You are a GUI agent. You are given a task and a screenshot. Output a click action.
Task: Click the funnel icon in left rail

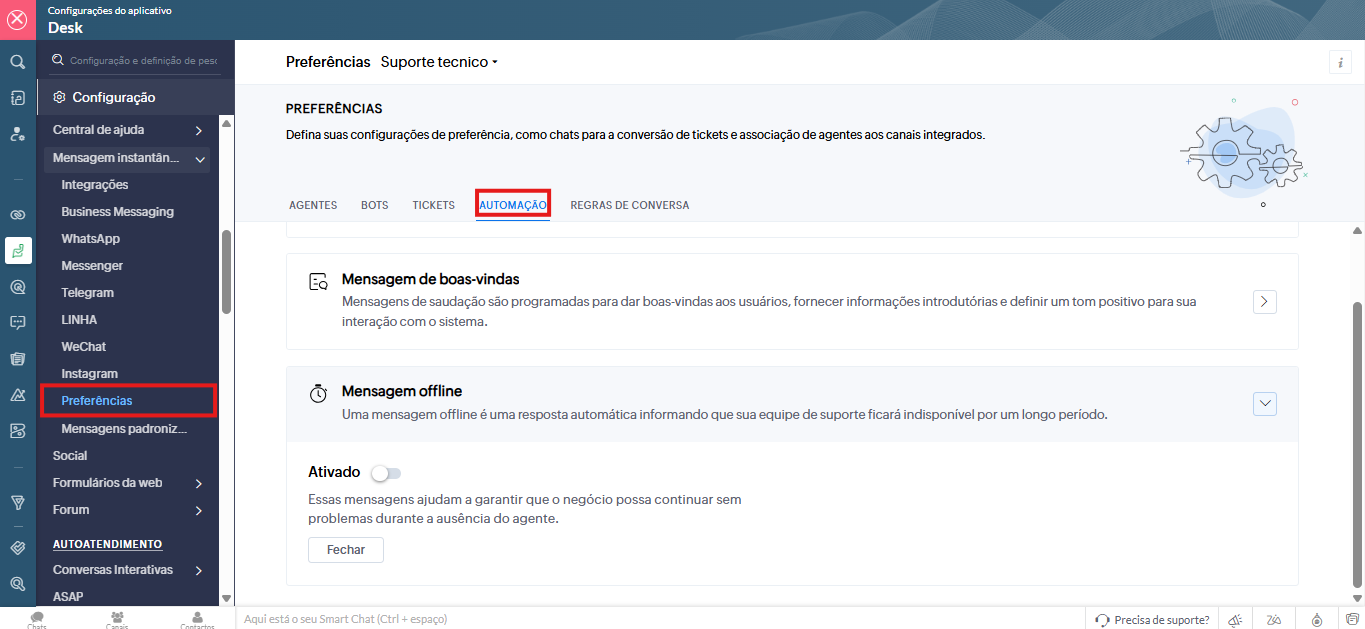pos(17,502)
